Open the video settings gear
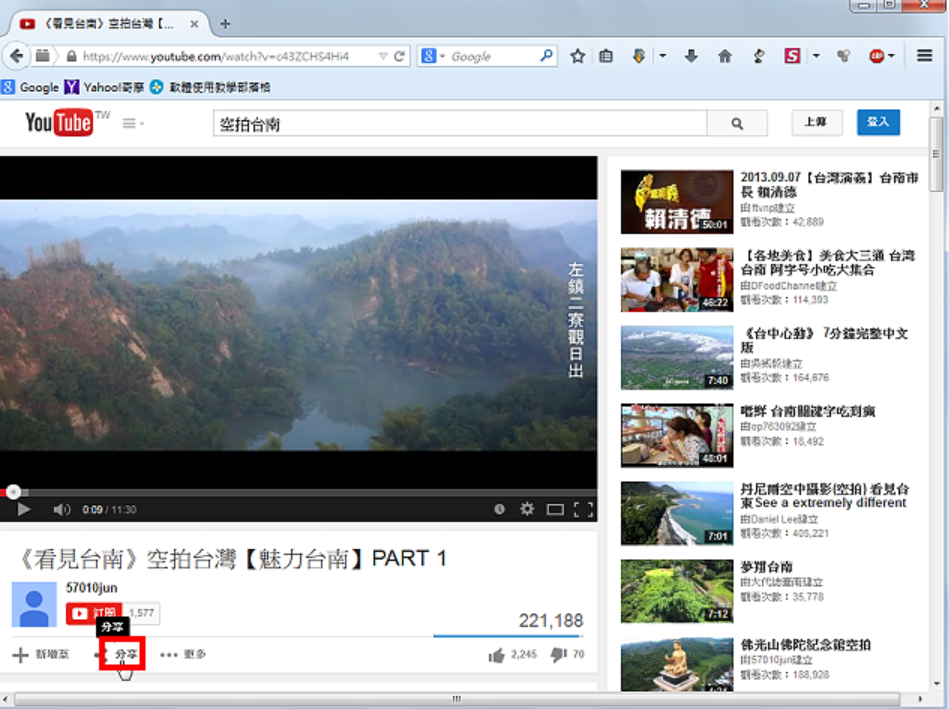This screenshot has height=709, width=949. click(527, 509)
